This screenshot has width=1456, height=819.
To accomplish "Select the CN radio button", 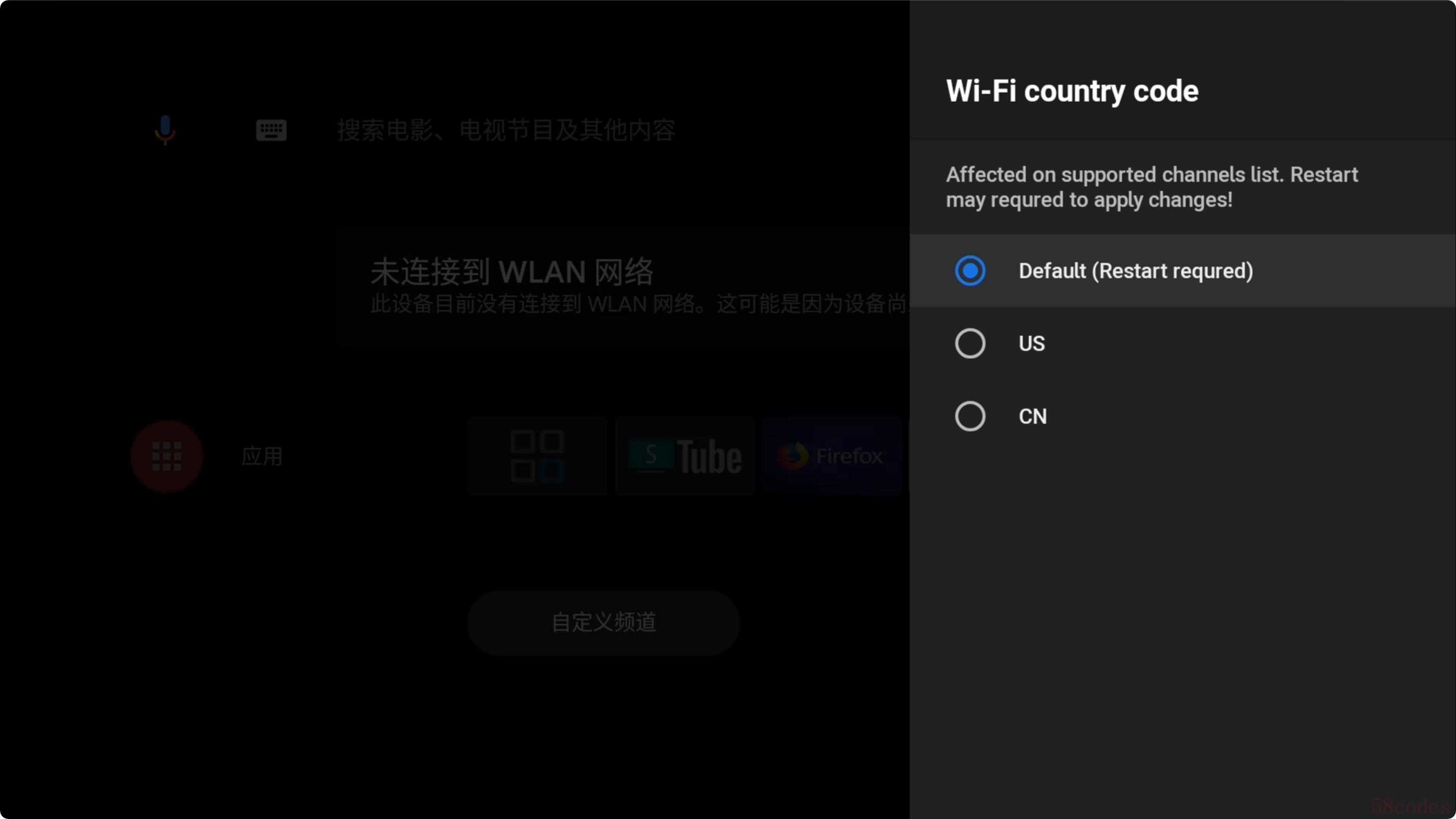I will click(x=970, y=417).
